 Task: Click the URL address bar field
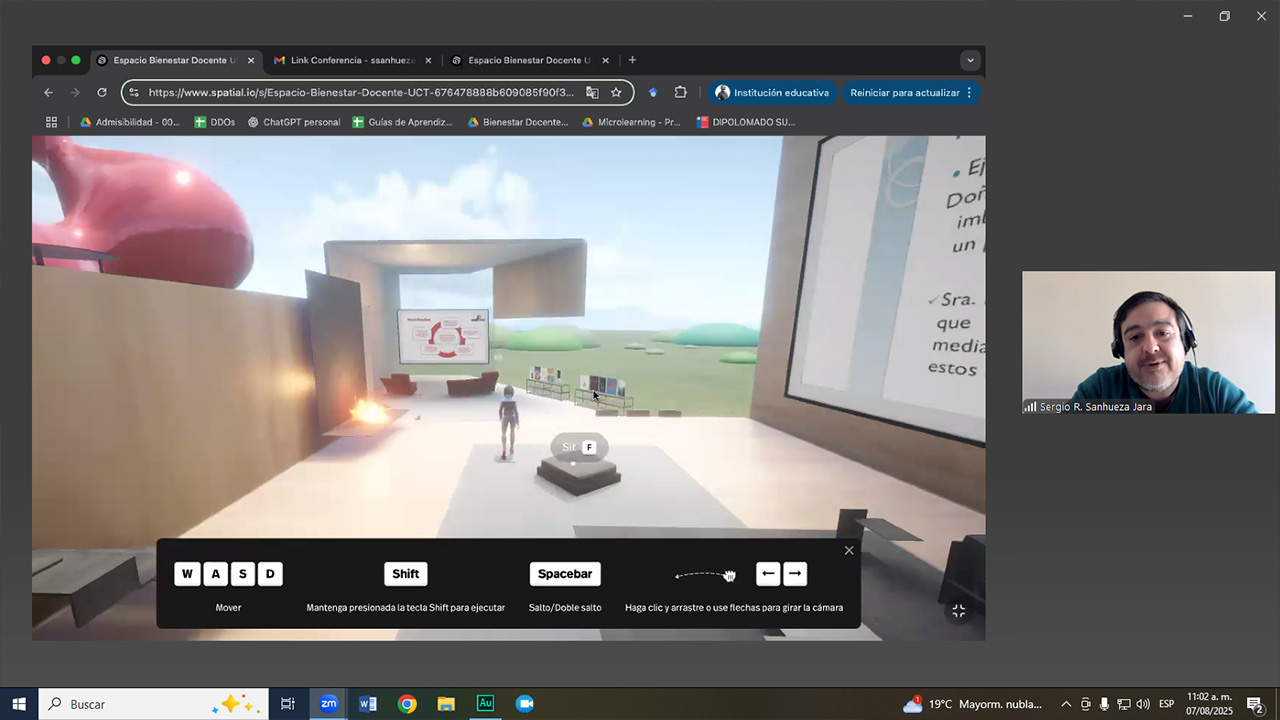tap(360, 93)
